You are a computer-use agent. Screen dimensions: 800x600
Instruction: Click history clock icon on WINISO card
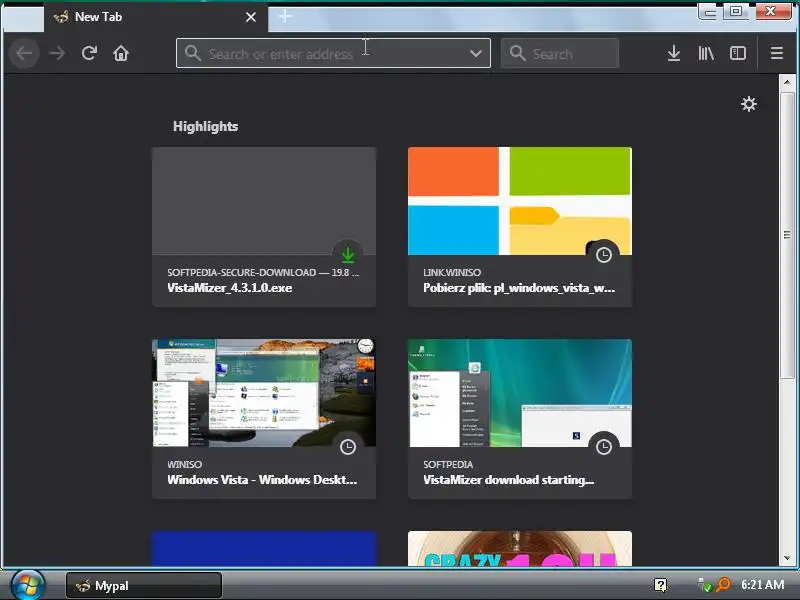348,447
